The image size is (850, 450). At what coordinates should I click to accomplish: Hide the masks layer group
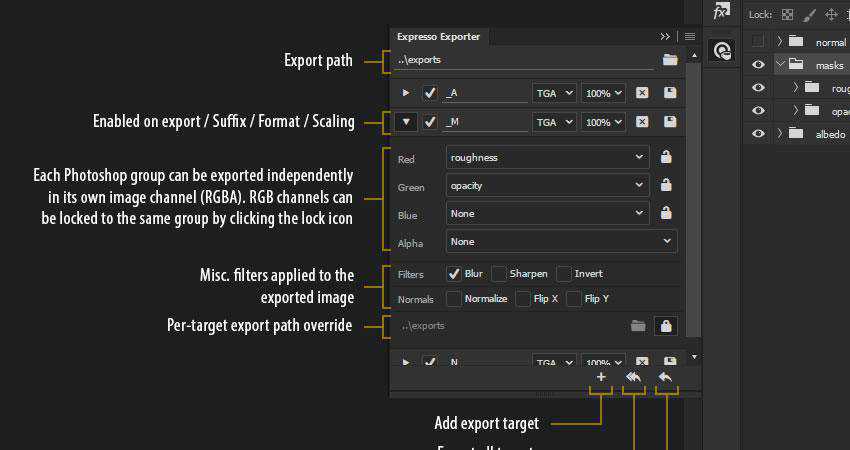pyautogui.click(x=758, y=65)
